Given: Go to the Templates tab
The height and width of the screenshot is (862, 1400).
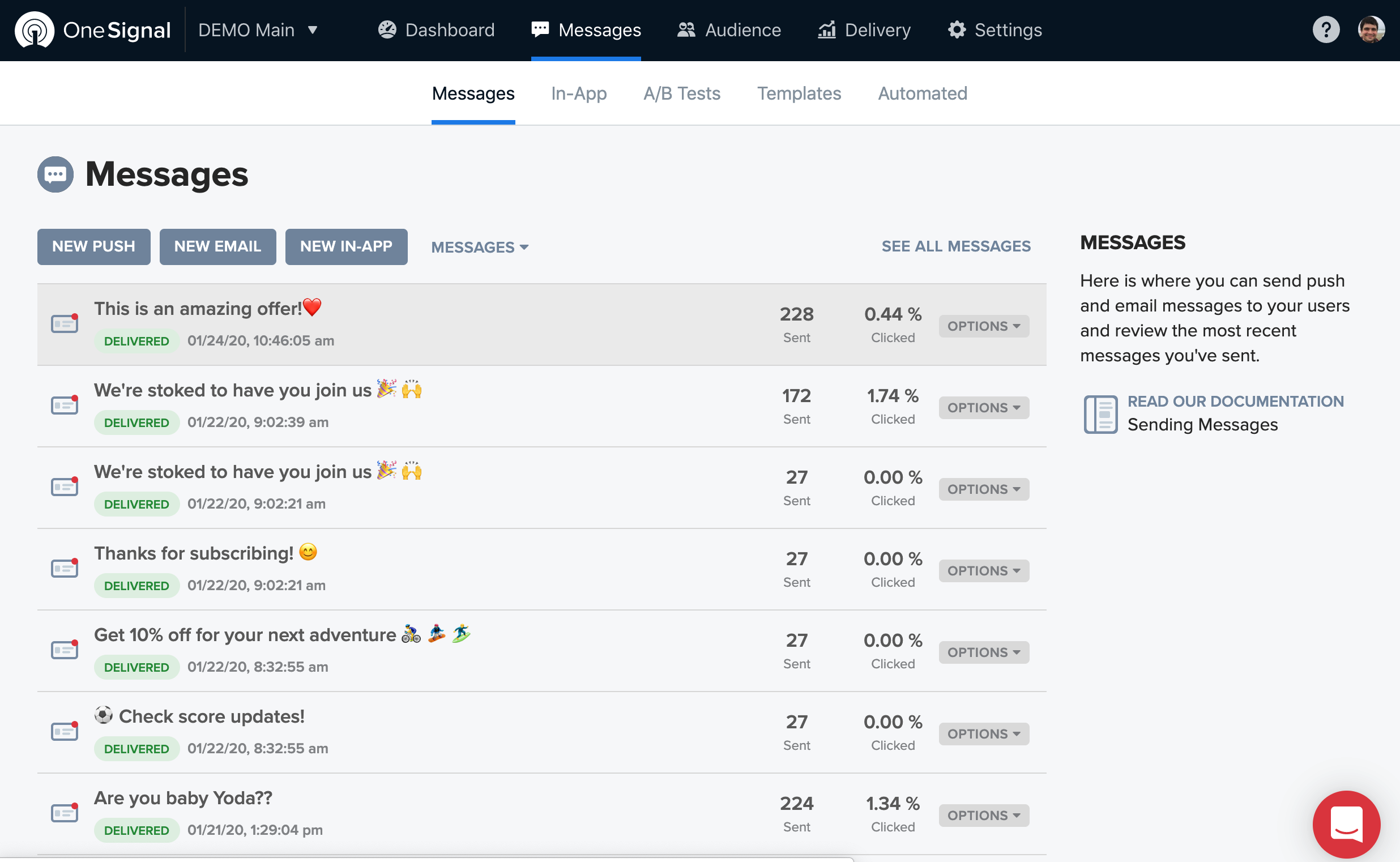Looking at the screenshot, I should (x=799, y=93).
